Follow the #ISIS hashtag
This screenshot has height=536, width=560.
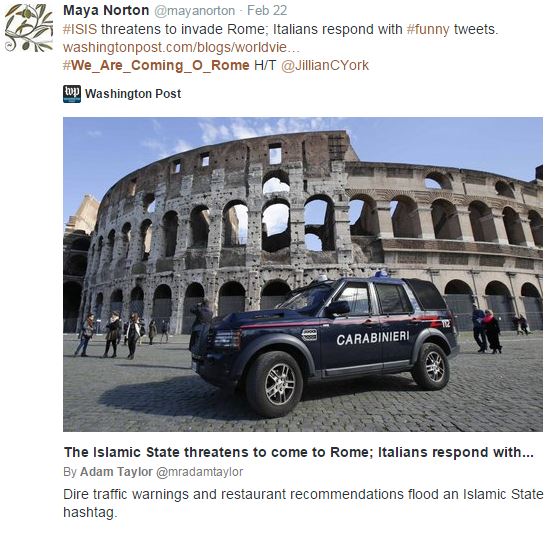pos(80,29)
